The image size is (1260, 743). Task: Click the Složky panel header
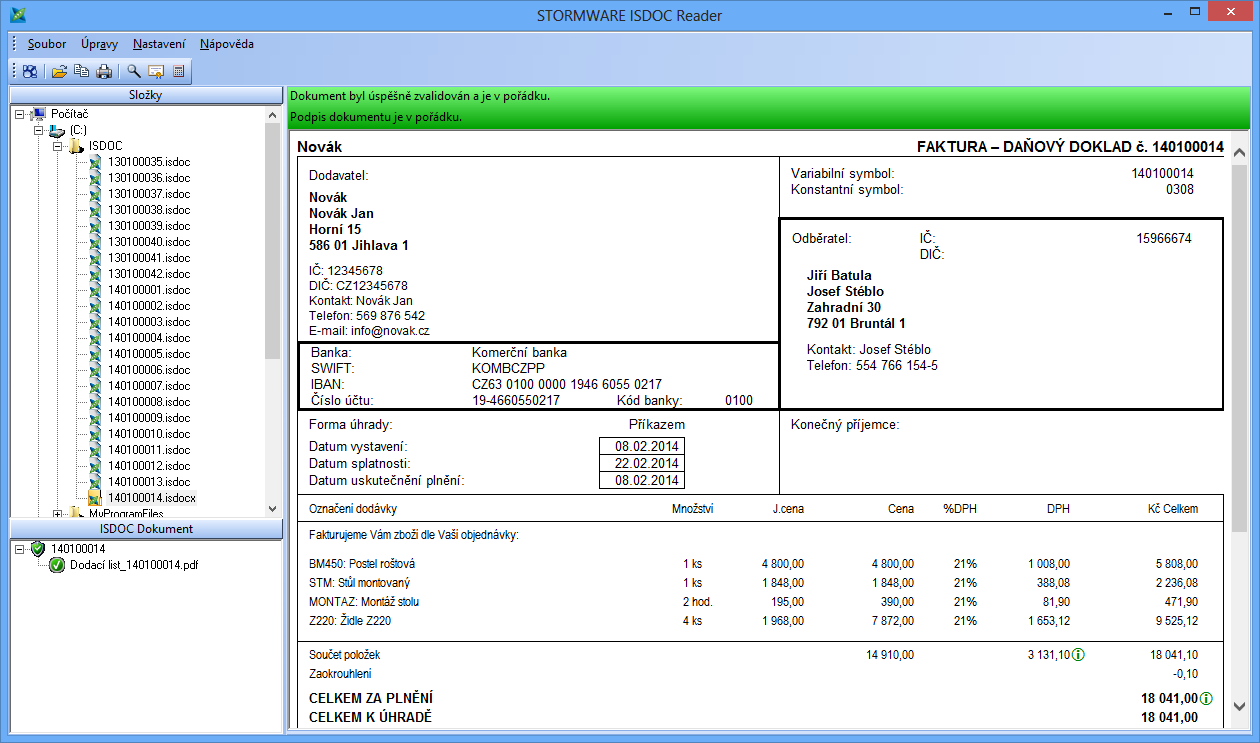[146, 95]
